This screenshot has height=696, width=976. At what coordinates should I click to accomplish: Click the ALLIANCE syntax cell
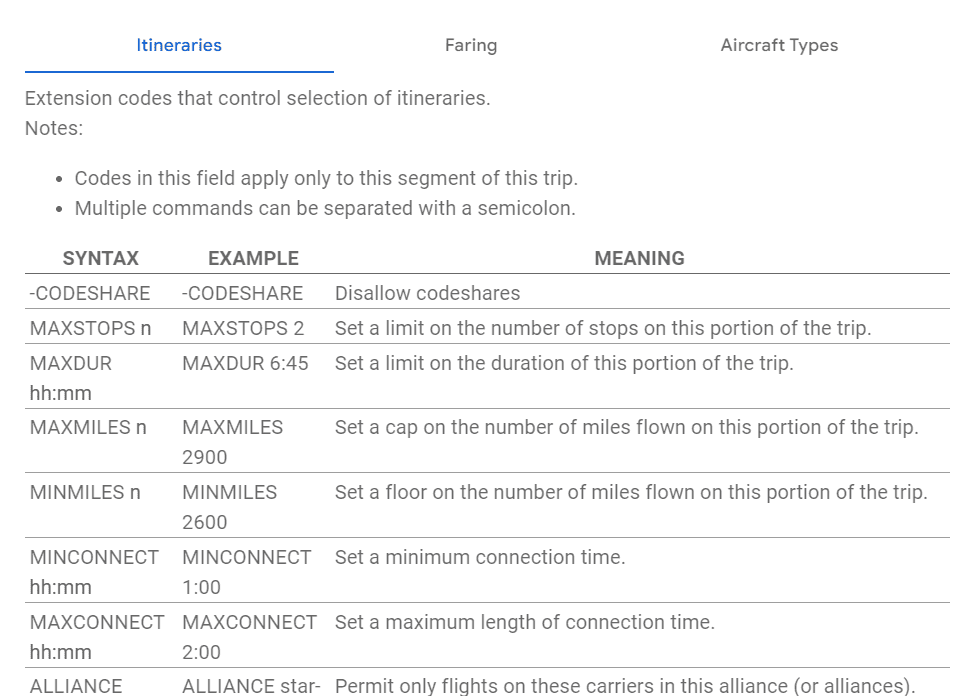(76, 686)
